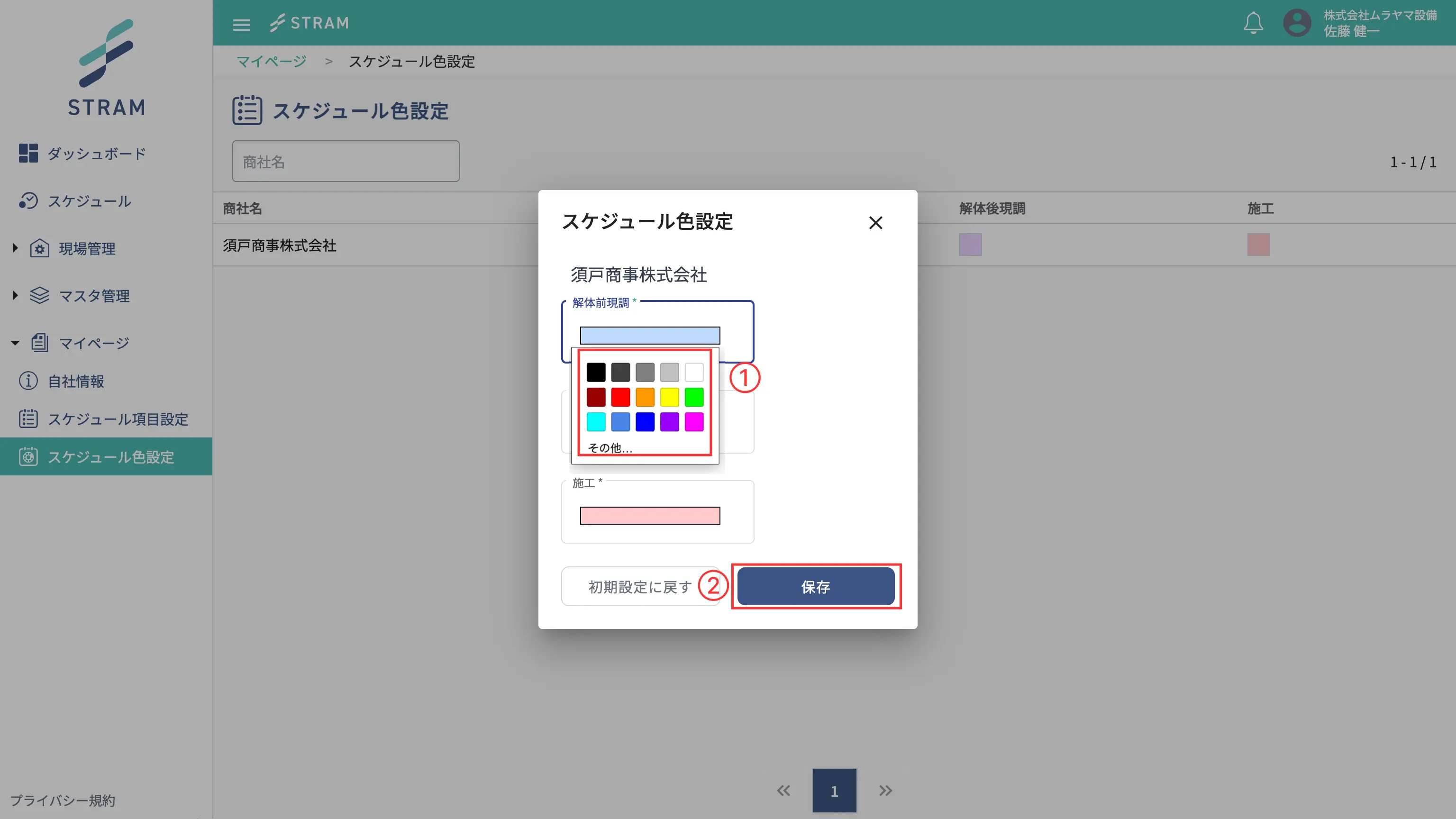This screenshot has width=1456, height=819.
Task: Select the ダッシュボード sidebar icon
Action: click(x=29, y=153)
